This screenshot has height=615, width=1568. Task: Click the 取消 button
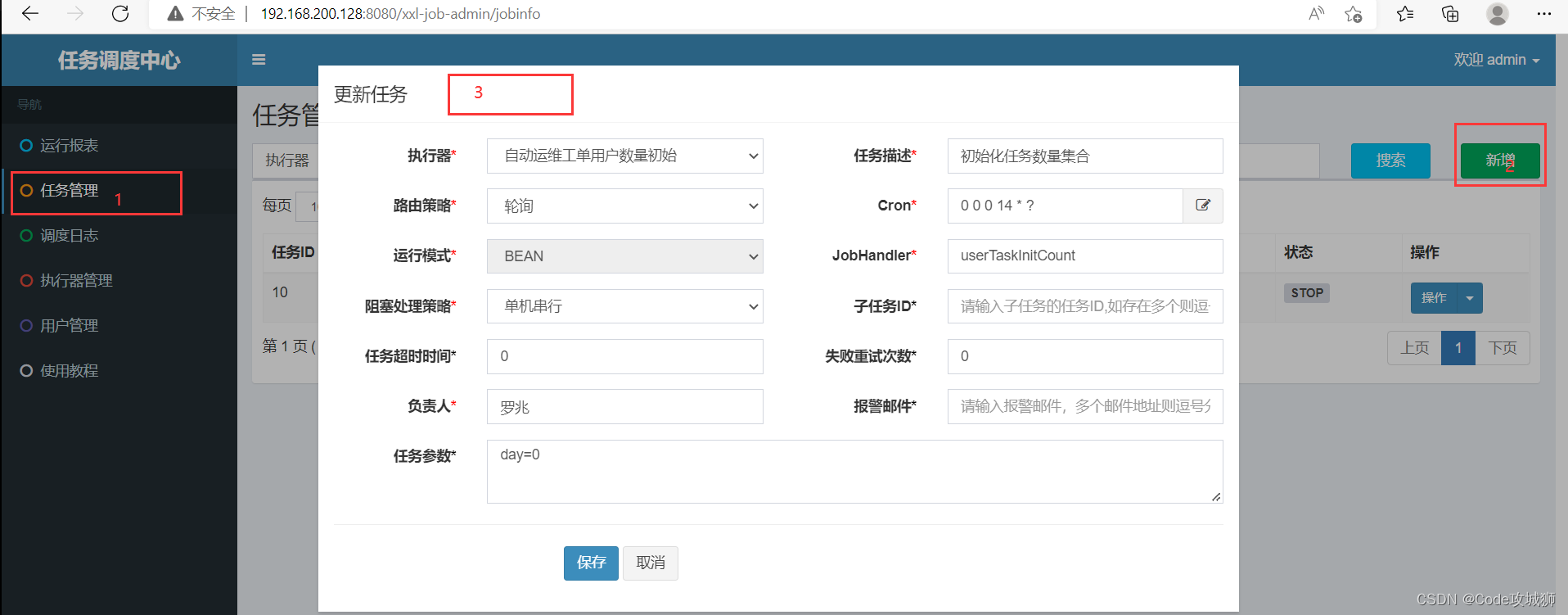click(x=651, y=563)
